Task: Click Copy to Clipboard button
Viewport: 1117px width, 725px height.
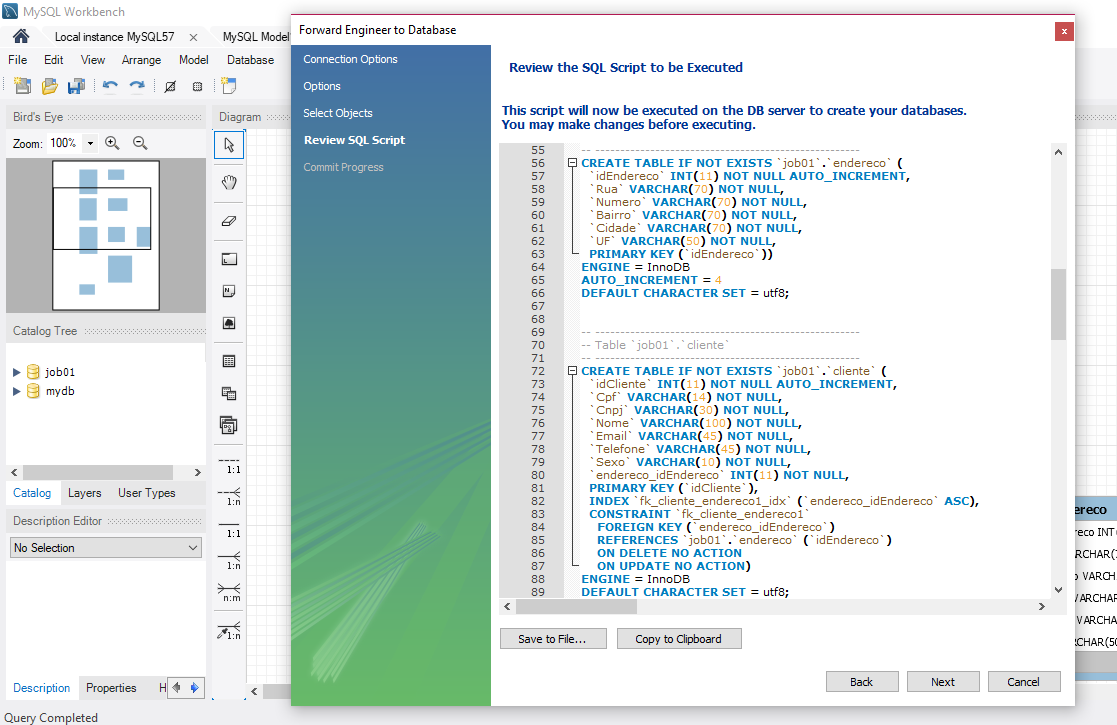Action: click(x=679, y=639)
